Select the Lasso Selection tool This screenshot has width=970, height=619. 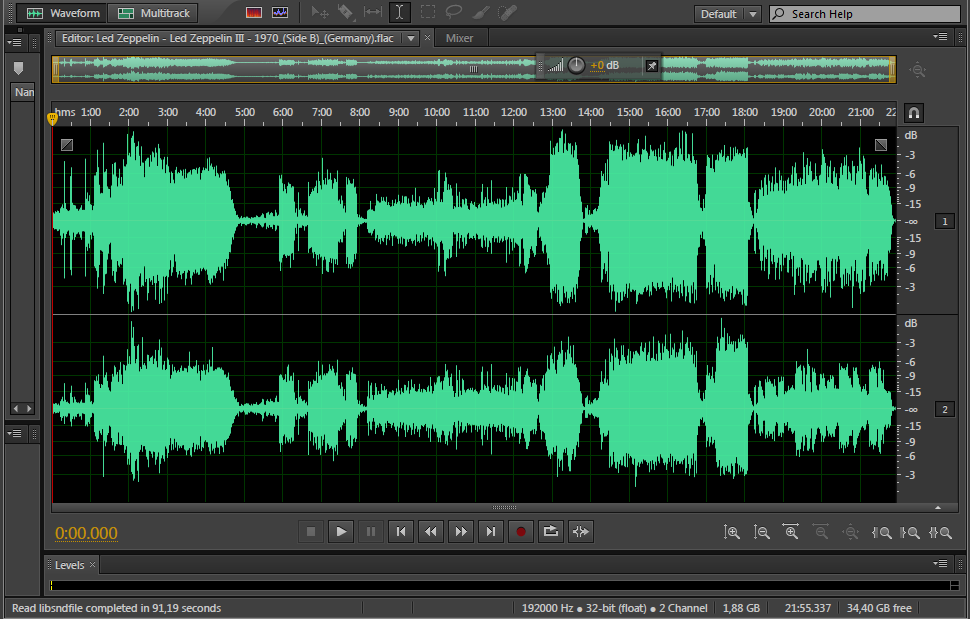[453, 12]
